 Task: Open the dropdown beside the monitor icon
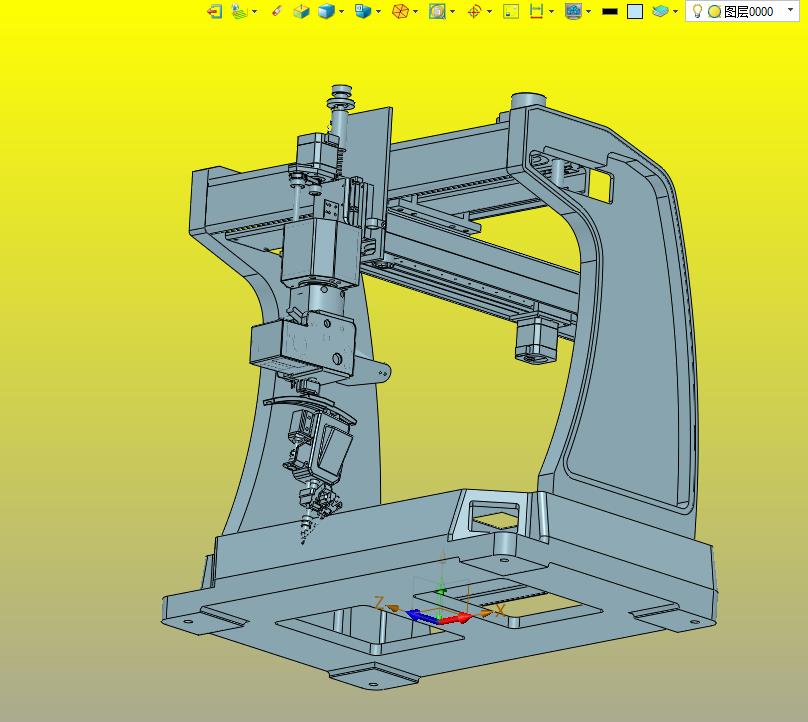(x=588, y=11)
